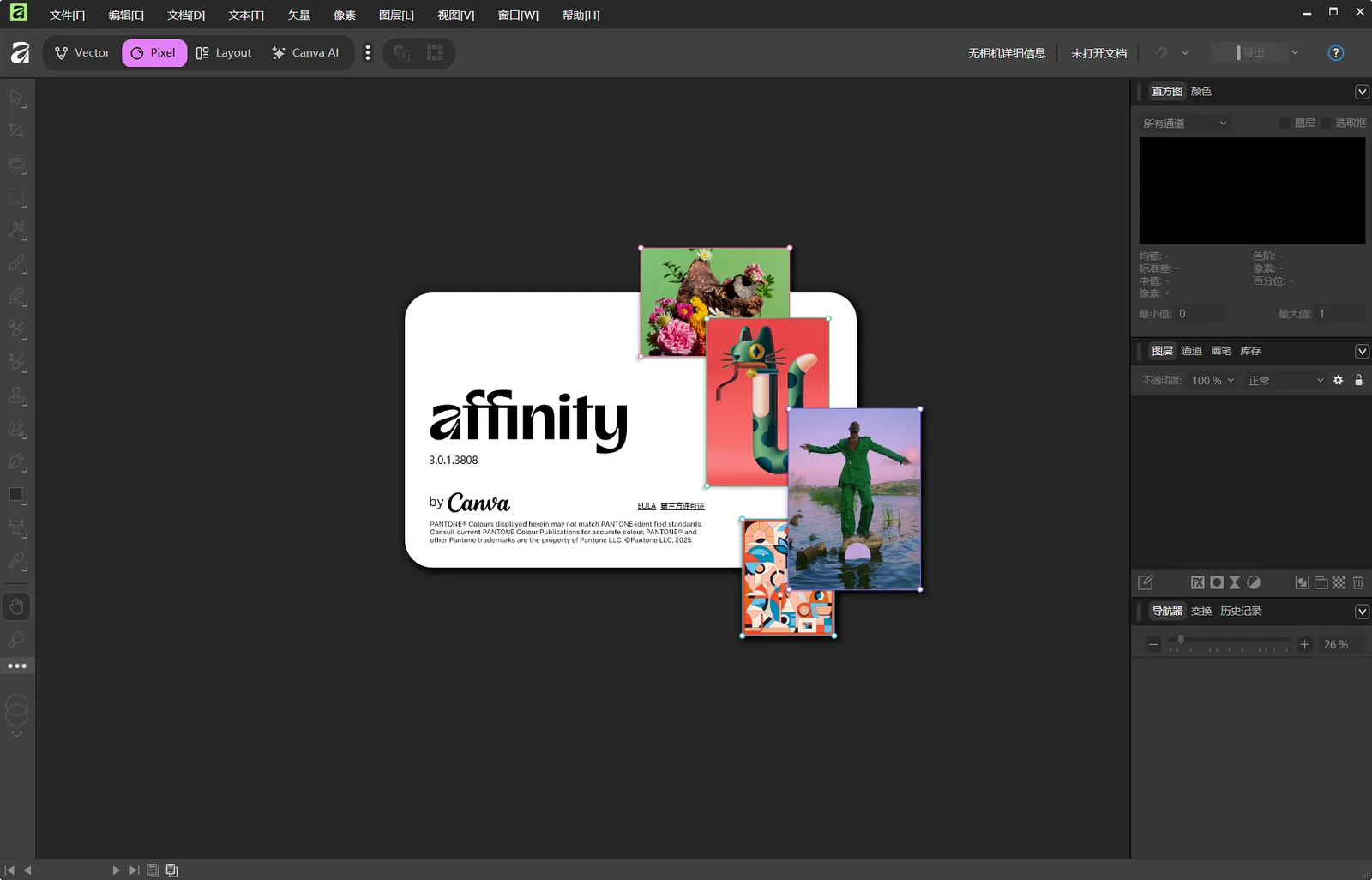Open the 帮助[H] menu
Image resolution: width=1372 pixels, height=880 pixels.
[x=581, y=15]
